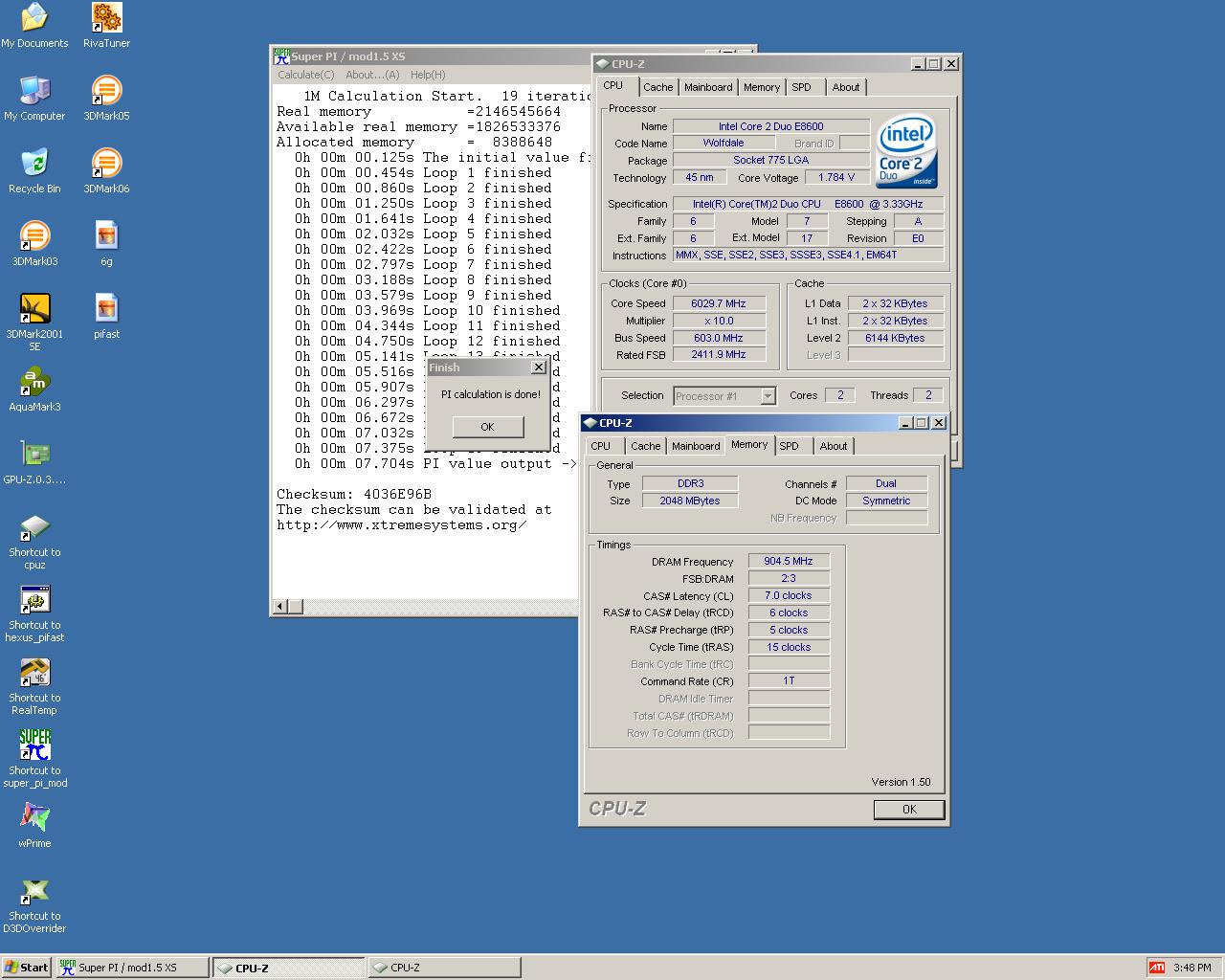Switch to Cache tab in upper CPU-Z
This screenshot has width=1225, height=980.
pos(657,87)
